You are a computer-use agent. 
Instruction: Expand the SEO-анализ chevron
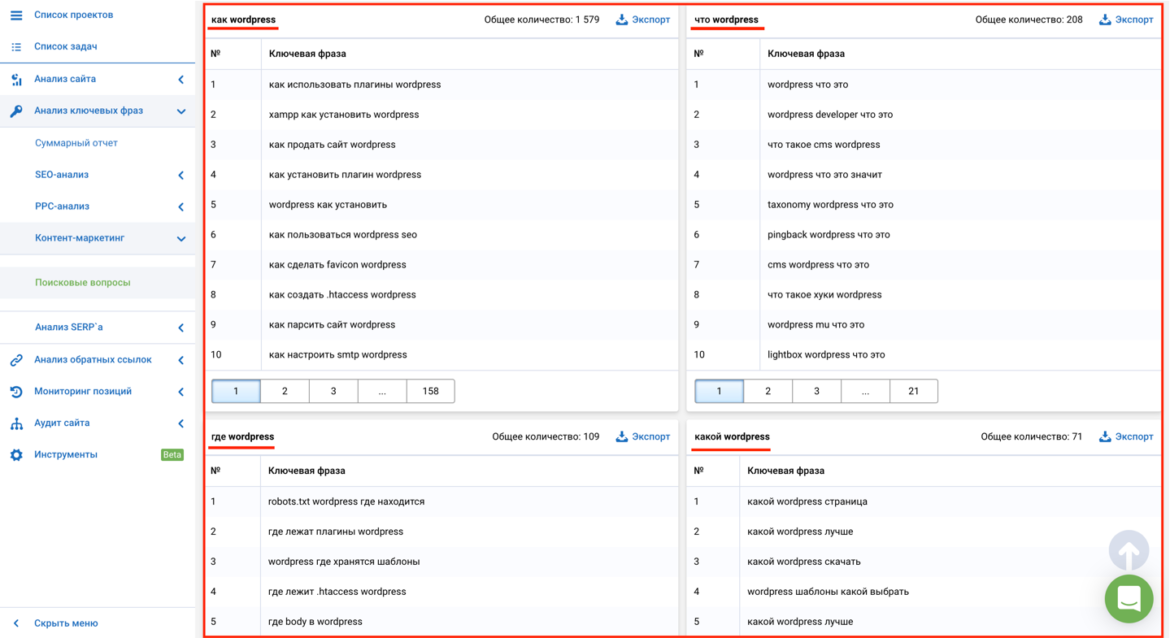(181, 175)
